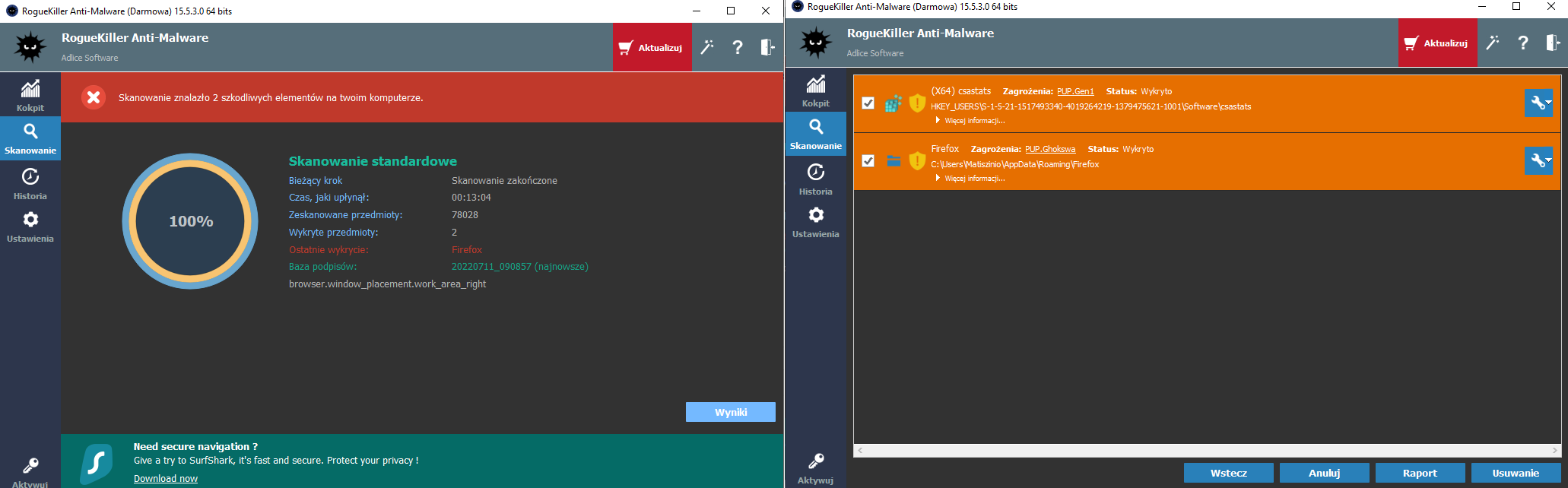Expand Więcej informacji for csastats
The width and height of the screenshot is (1568, 488).
[x=970, y=121]
